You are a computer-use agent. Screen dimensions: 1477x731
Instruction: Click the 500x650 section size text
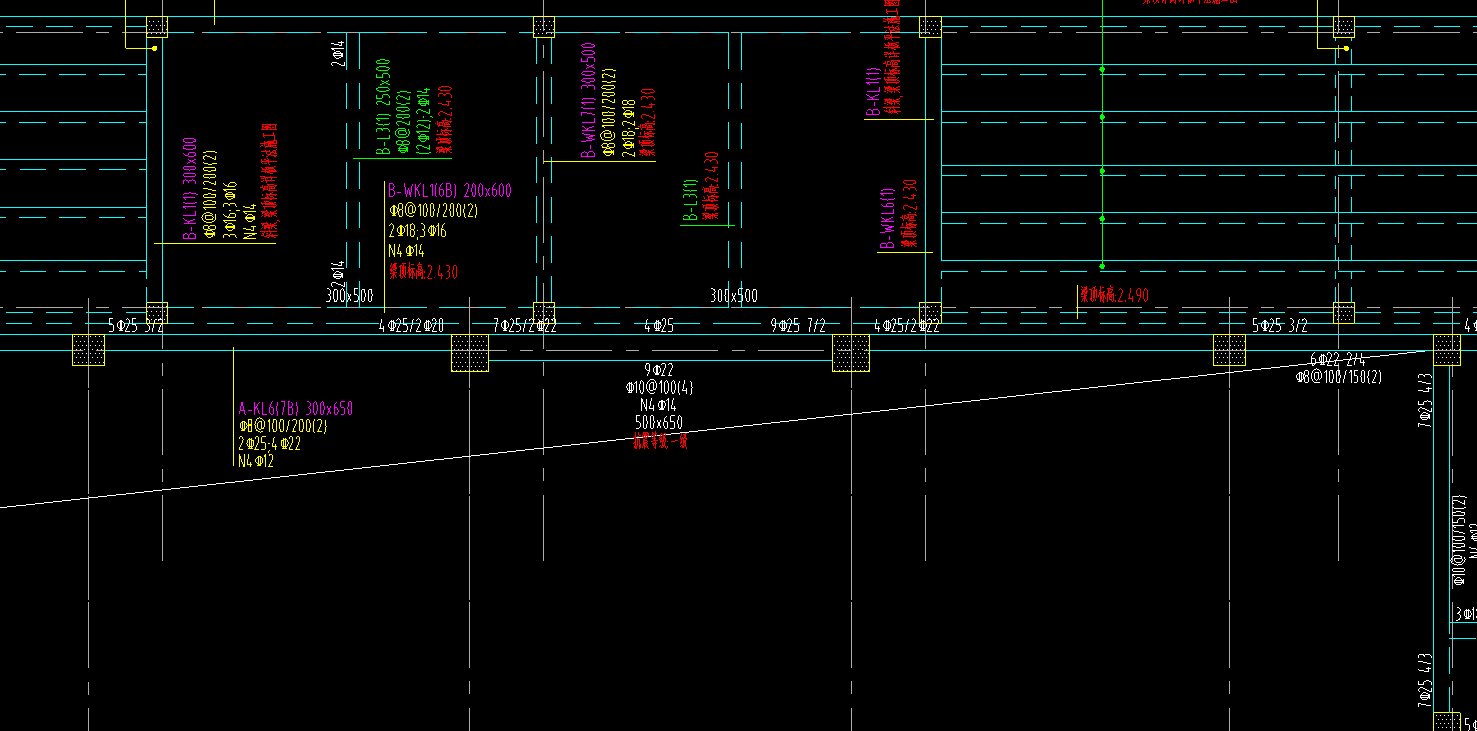point(659,423)
